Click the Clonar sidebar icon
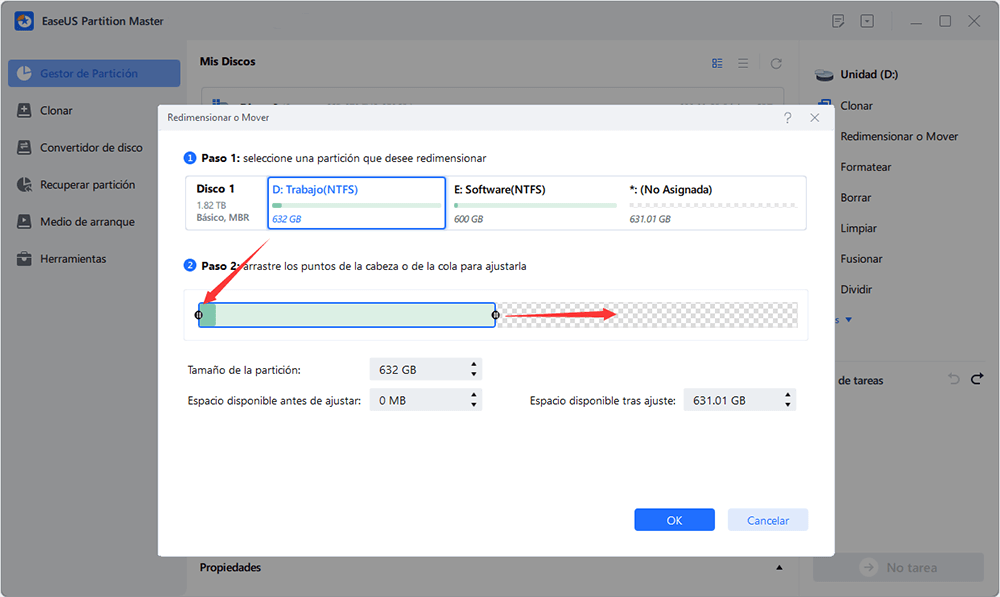 click(x=24, y=110)
